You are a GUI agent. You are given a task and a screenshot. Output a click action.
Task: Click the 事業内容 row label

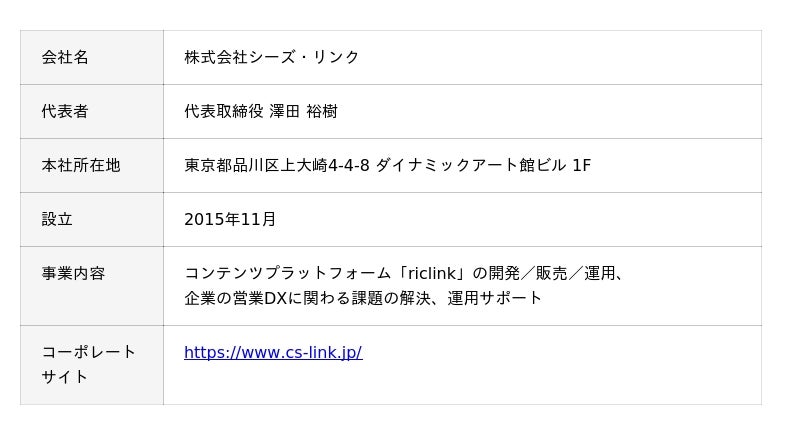[73, 273]
